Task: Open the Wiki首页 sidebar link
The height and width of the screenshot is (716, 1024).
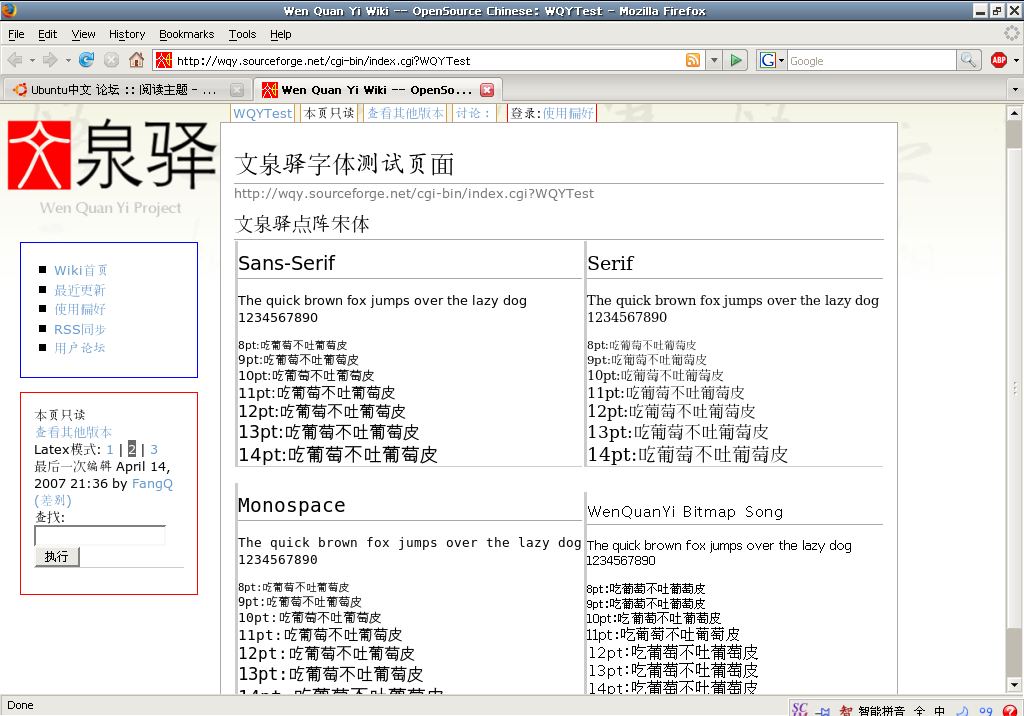Action: pos(80,270)
